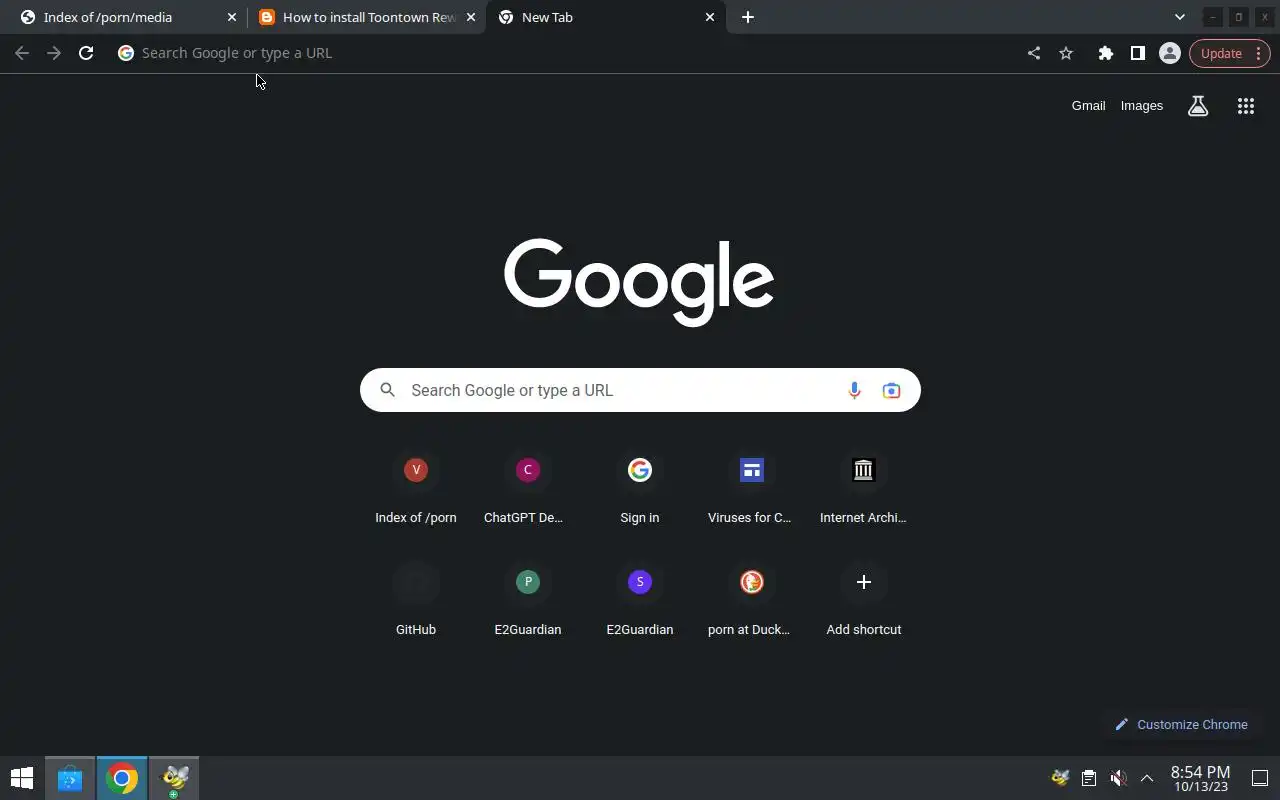Close the How to install Toontown tab

[x=471, y=17]
